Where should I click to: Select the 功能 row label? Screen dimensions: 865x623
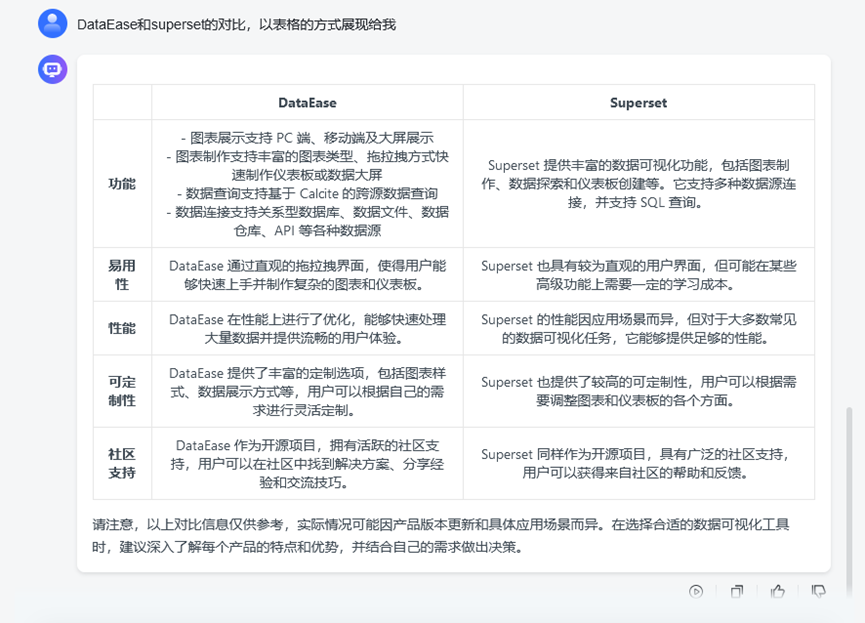click(x=122, y=184)
